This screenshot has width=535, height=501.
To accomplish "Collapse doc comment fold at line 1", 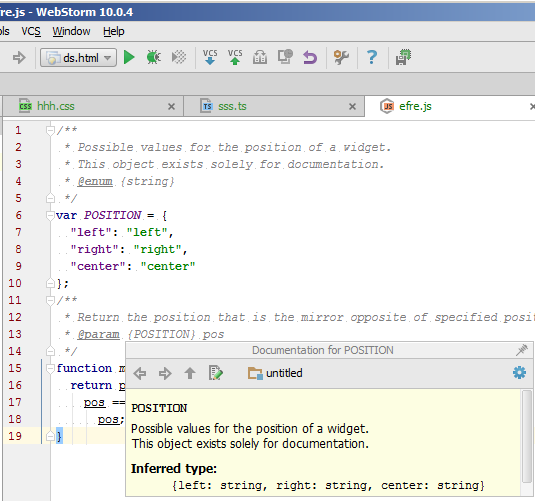I will [50, 130].
